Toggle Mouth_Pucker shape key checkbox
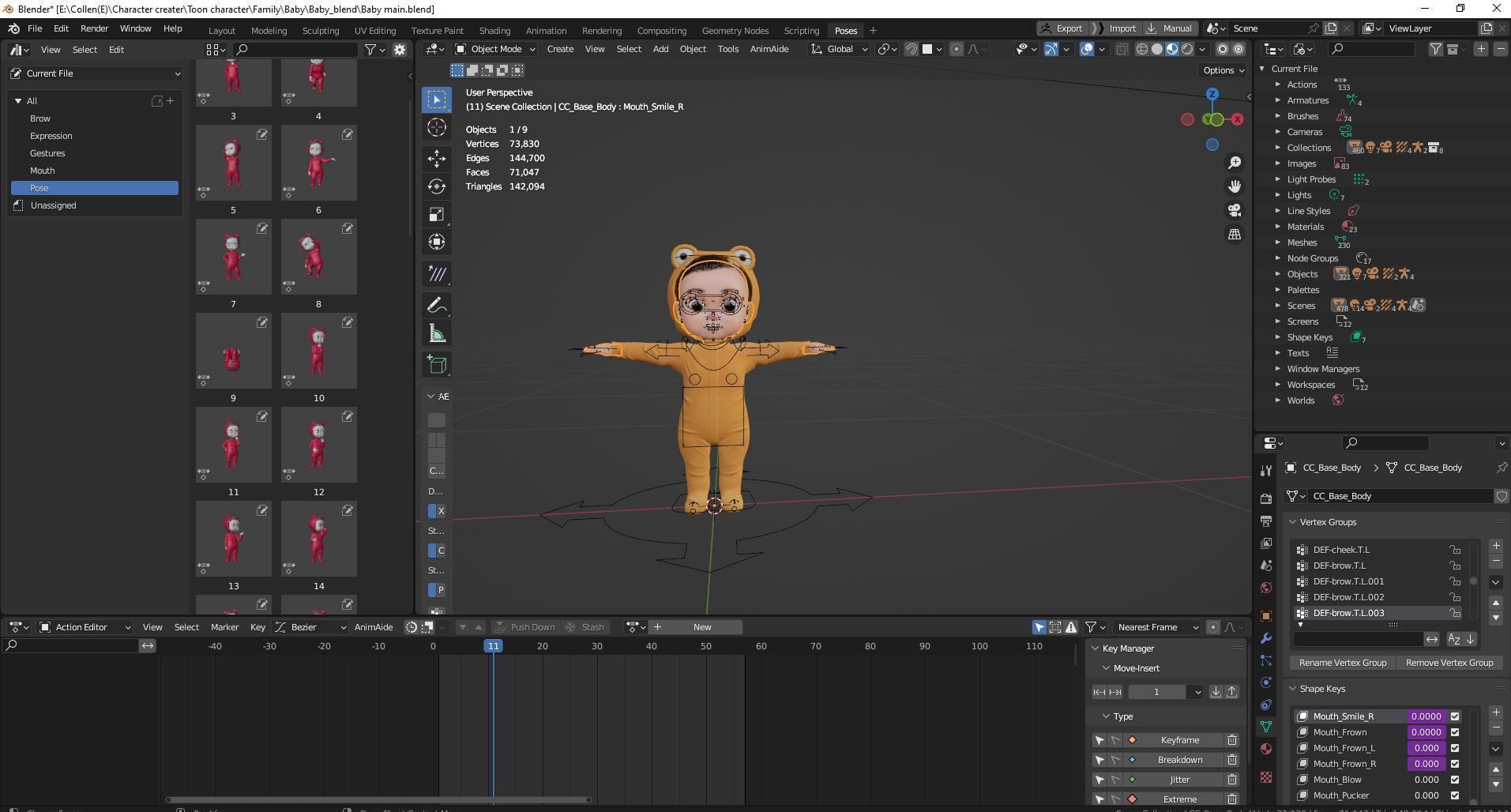Image resolution: width=1511 pixels, height=812 pixels. click(x=1455, y=795)
